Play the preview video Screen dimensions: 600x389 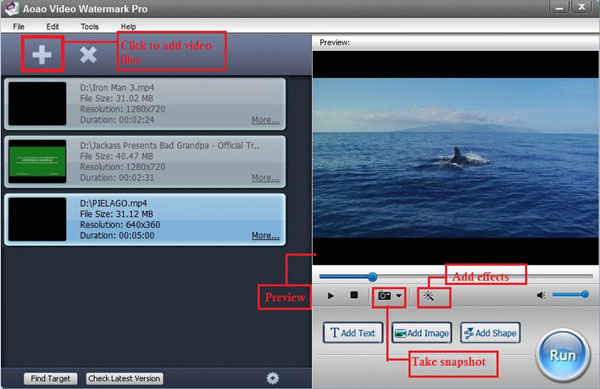tap(331, 296)
